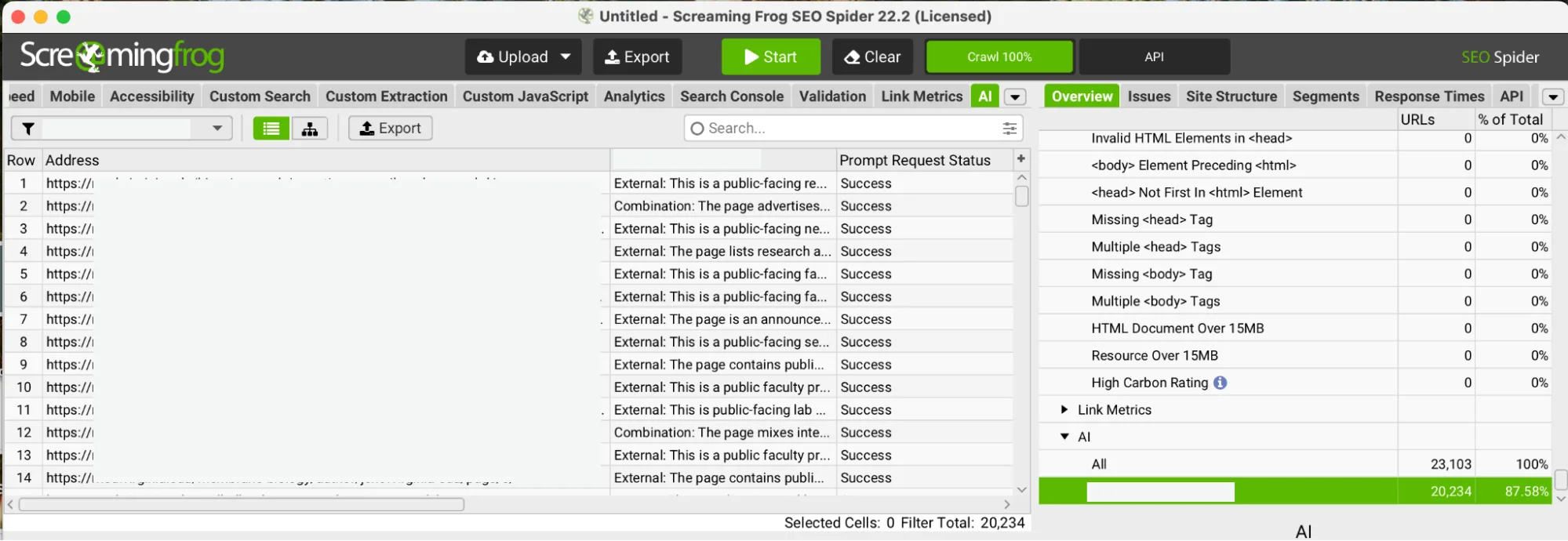Viewport: 1568px width, 541px height.
Task: Switch to the Segments tab
Action: click(1326, 96)
